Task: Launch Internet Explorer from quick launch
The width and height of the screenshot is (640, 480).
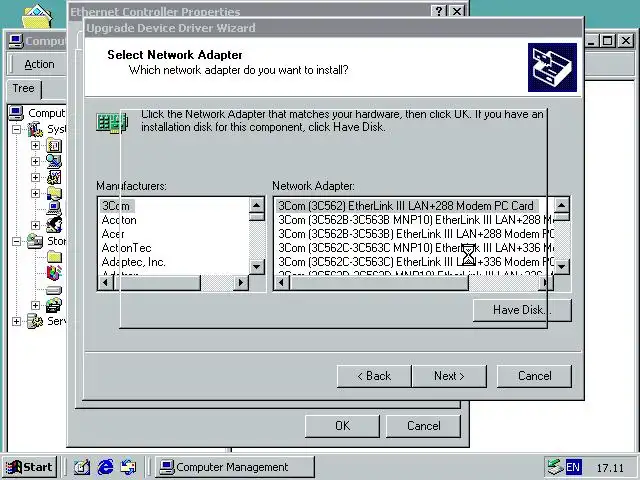Action: [105, 467]
